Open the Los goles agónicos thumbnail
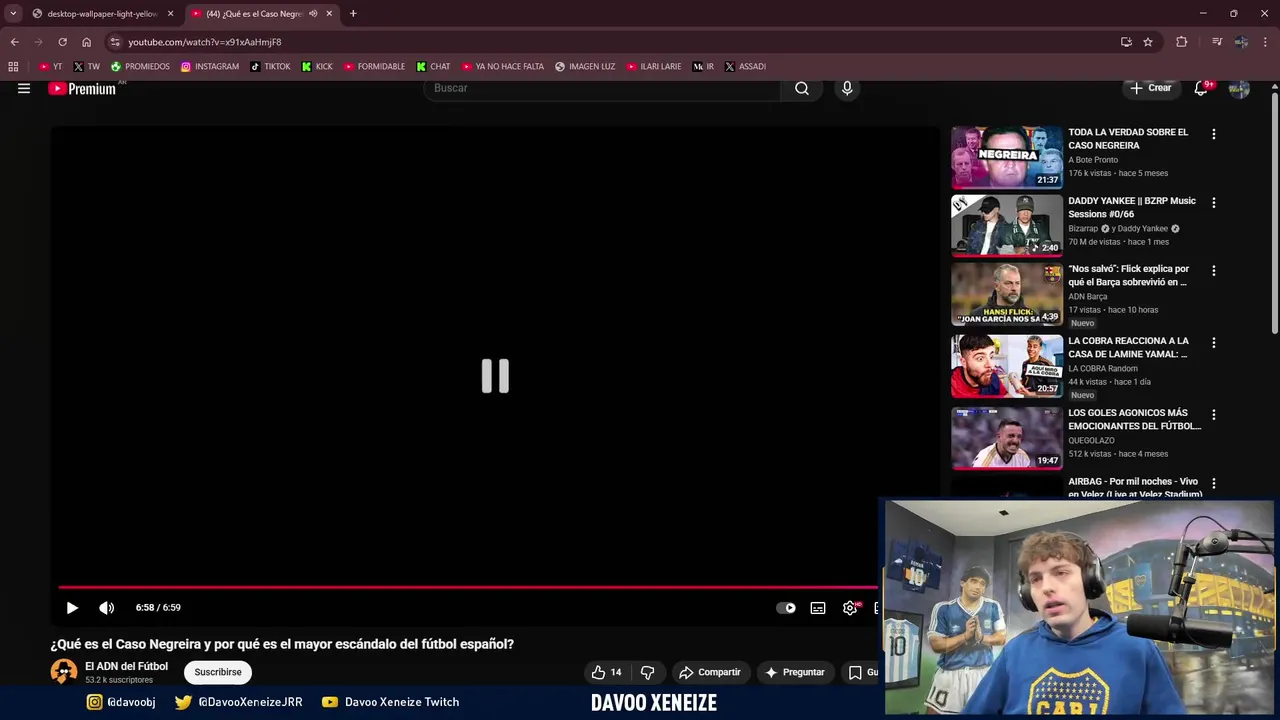Image resolution: width=1280 pixels, height=720 pixels. (x=1007, y=438)
